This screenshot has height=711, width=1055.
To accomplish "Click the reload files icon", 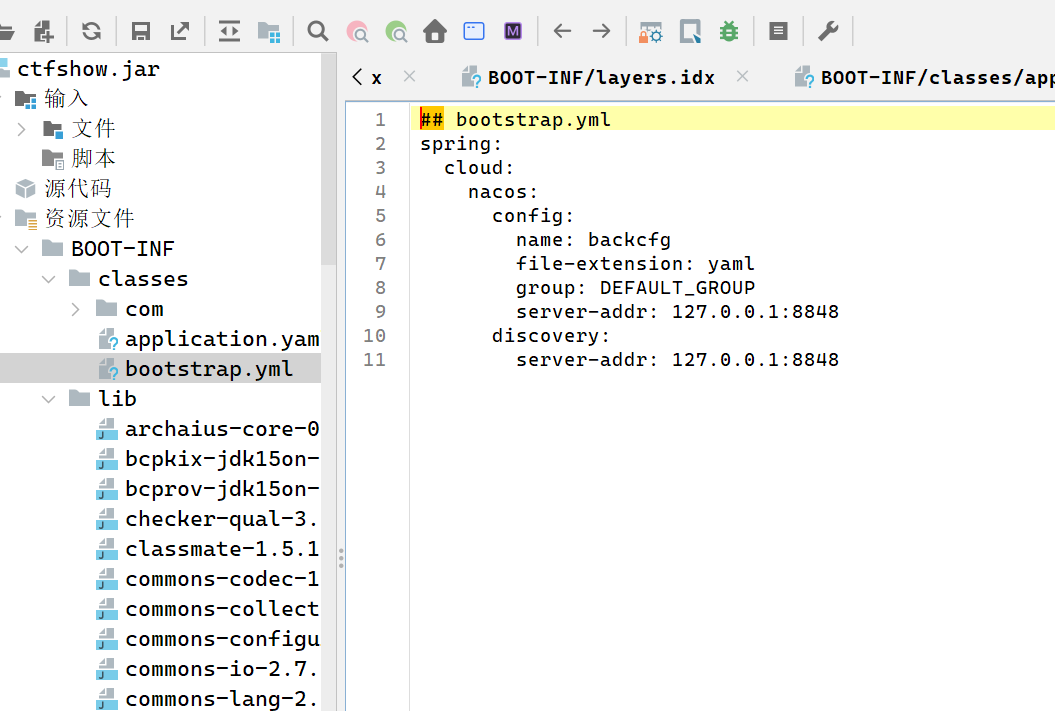I will coord(91,31).
